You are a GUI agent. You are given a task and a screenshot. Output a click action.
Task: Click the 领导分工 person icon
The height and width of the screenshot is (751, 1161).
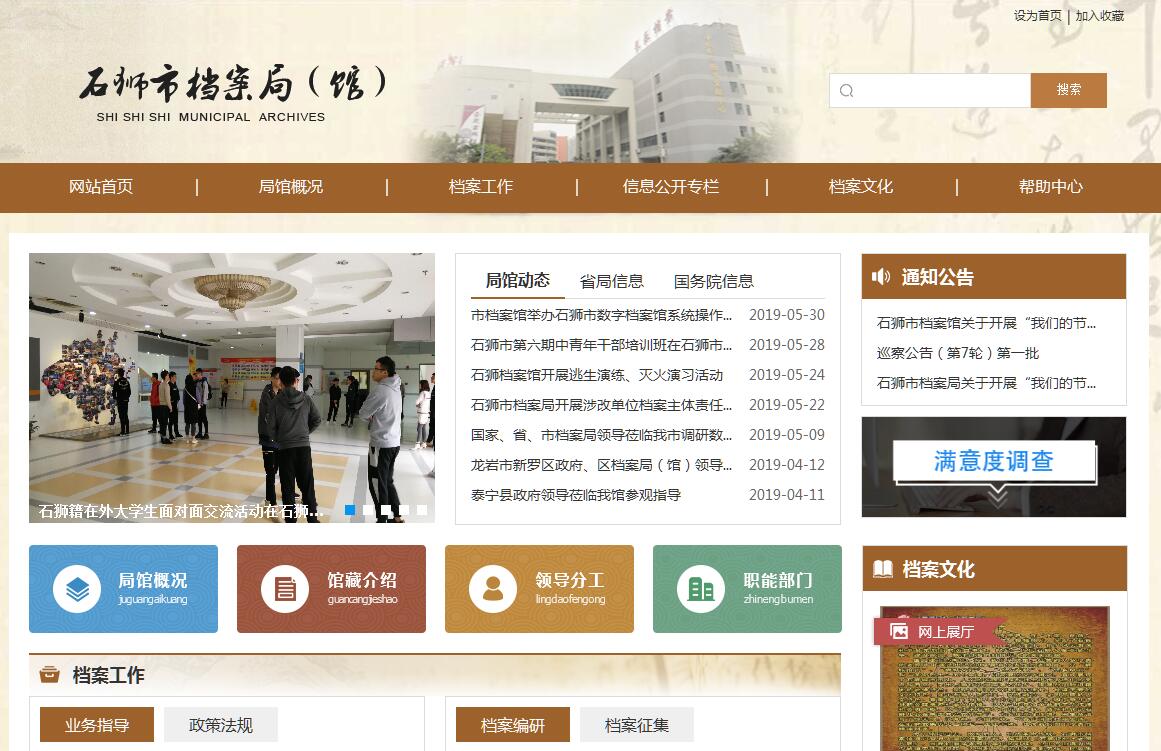493,589
